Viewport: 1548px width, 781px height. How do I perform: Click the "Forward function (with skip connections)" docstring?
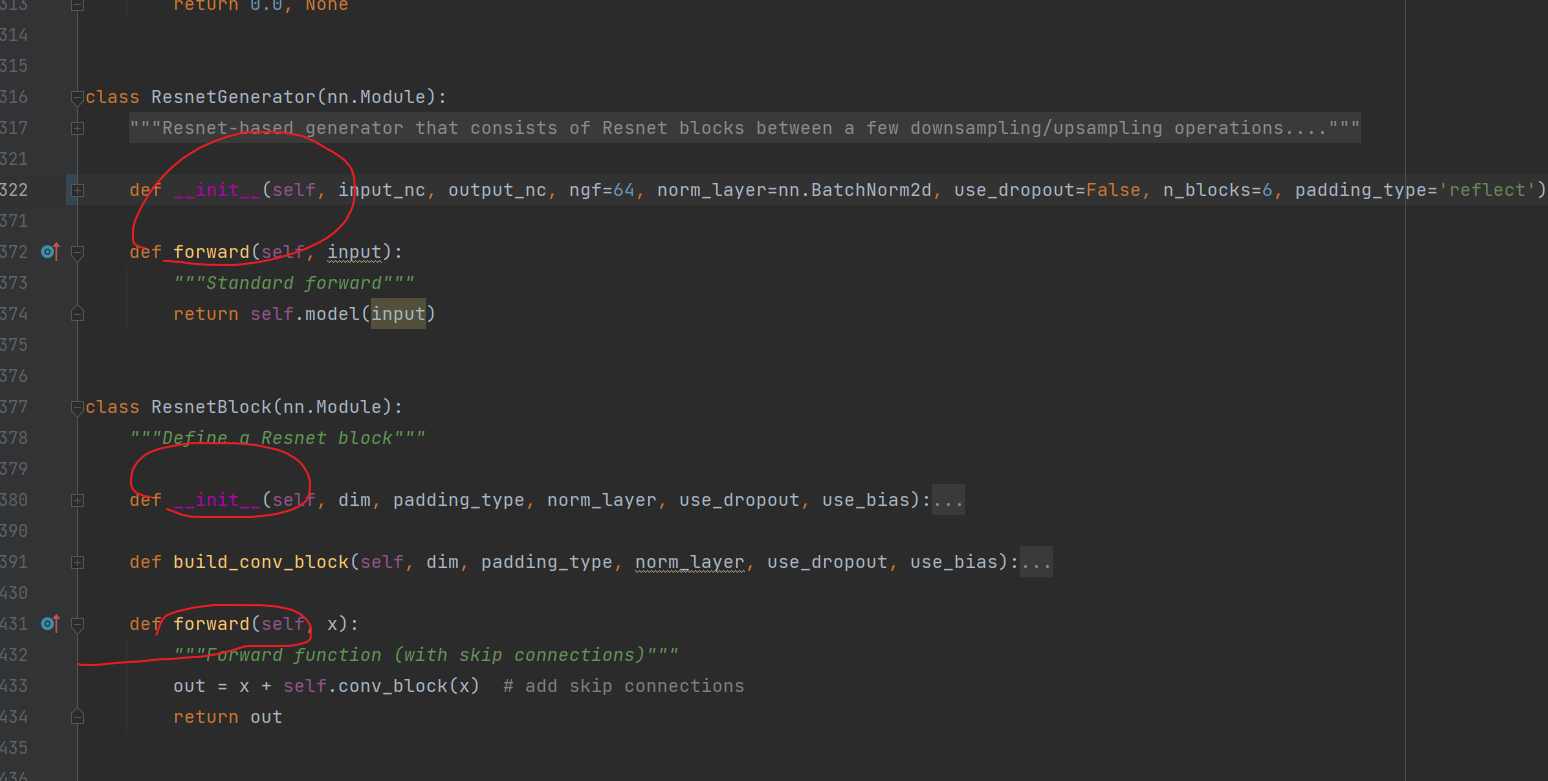(426, 655)
